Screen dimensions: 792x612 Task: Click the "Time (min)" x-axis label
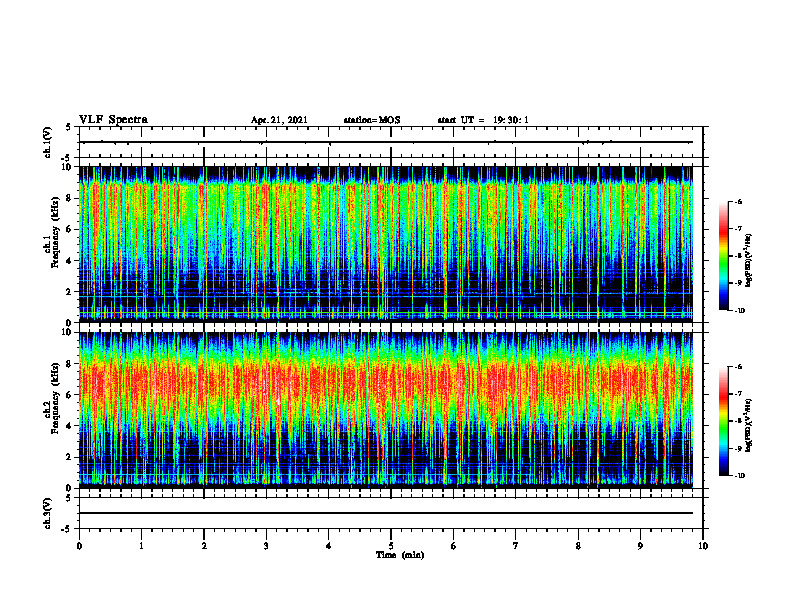click(400, 555)
